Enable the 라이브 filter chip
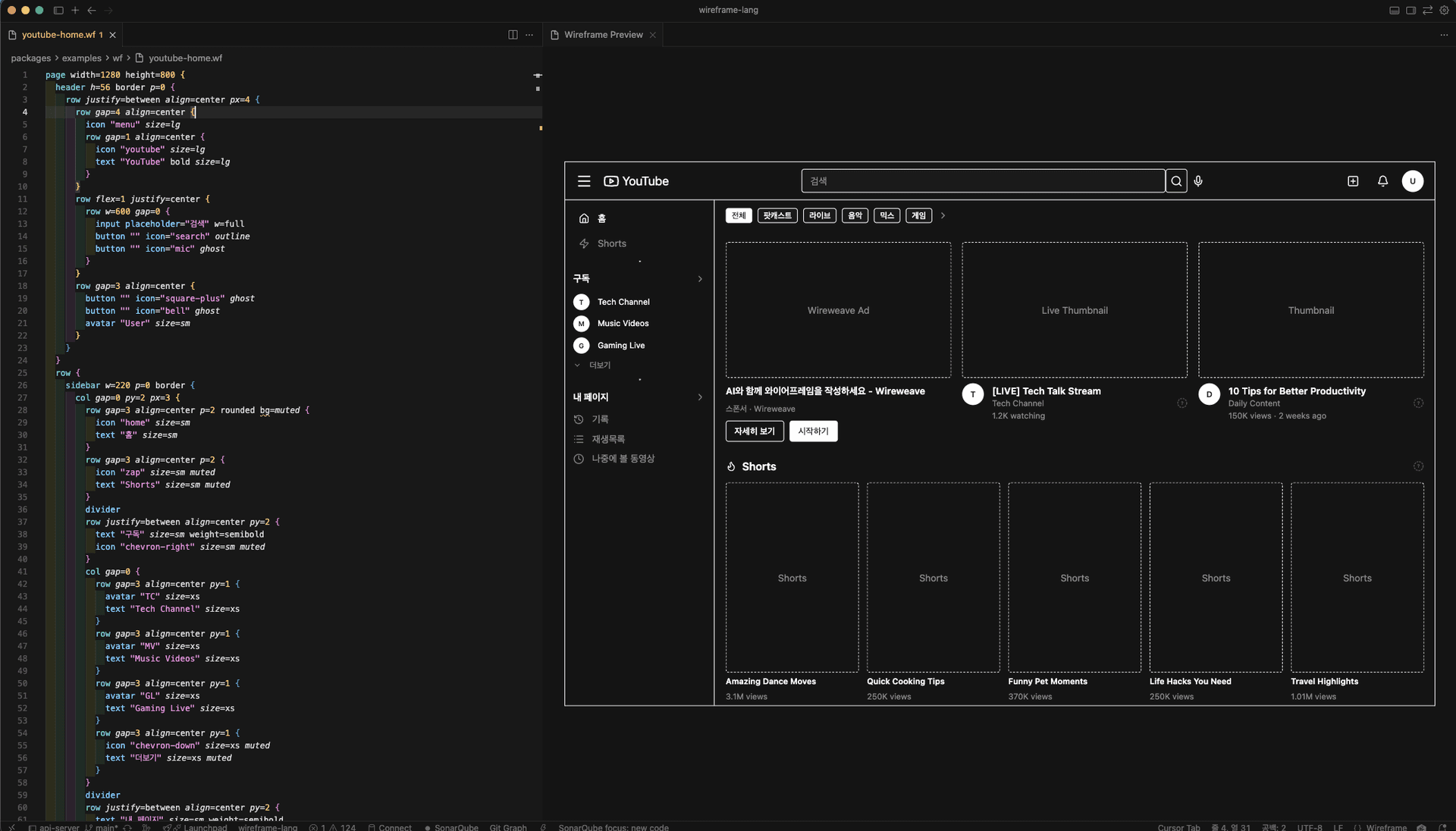Screen dimensions: 1456x831 [x=820, y=215]
